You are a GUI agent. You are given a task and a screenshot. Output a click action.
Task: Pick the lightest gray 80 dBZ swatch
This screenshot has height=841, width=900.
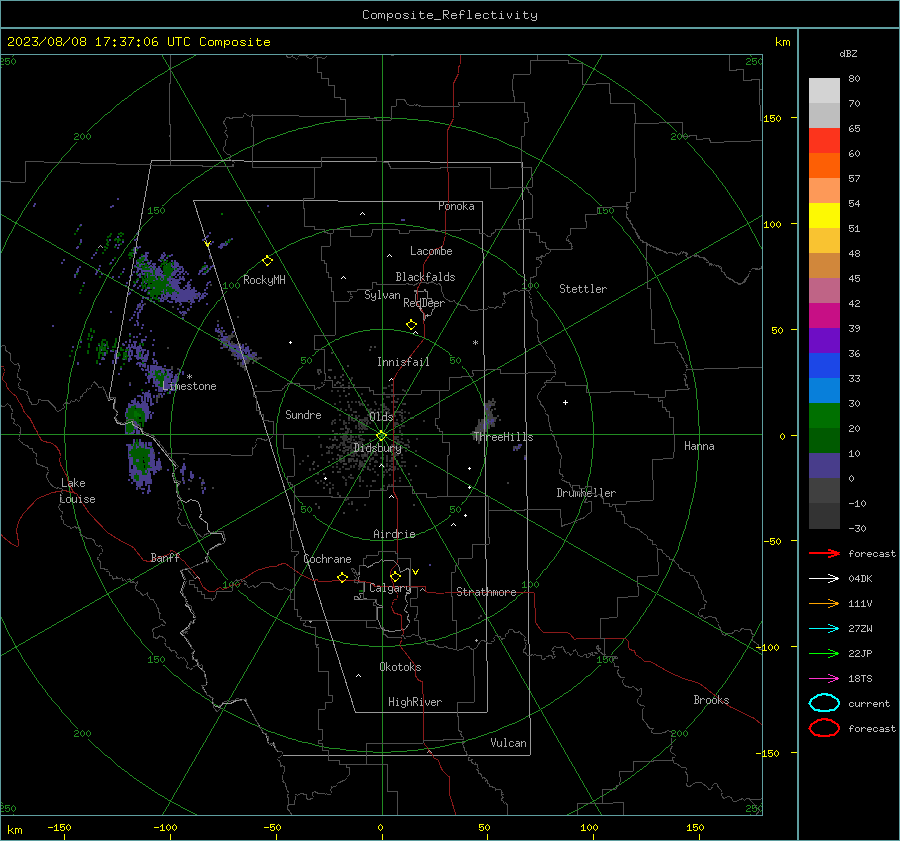pyautogui.click(x=824, y=91)
